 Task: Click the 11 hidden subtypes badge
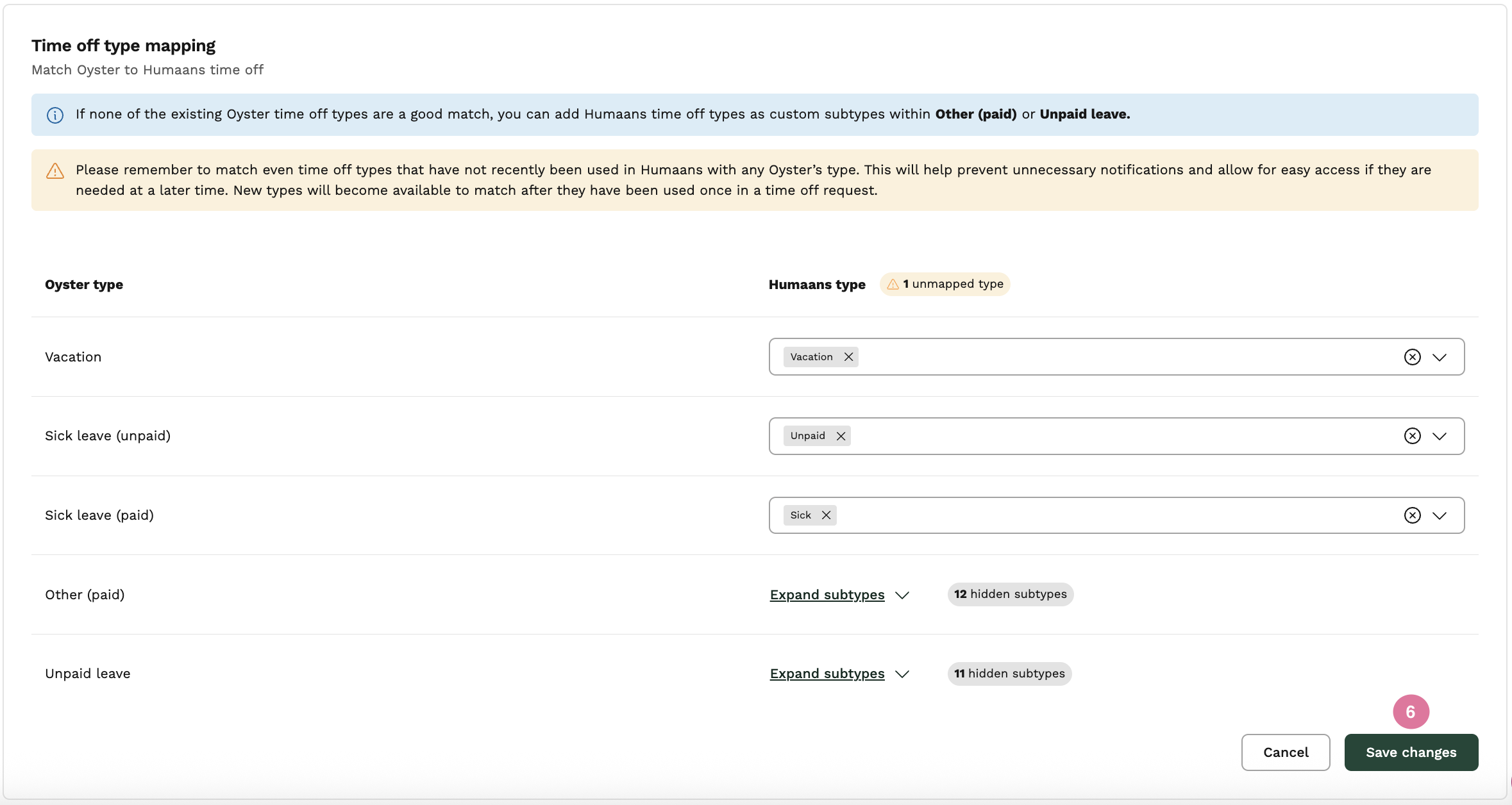(x=1009, y=674)
